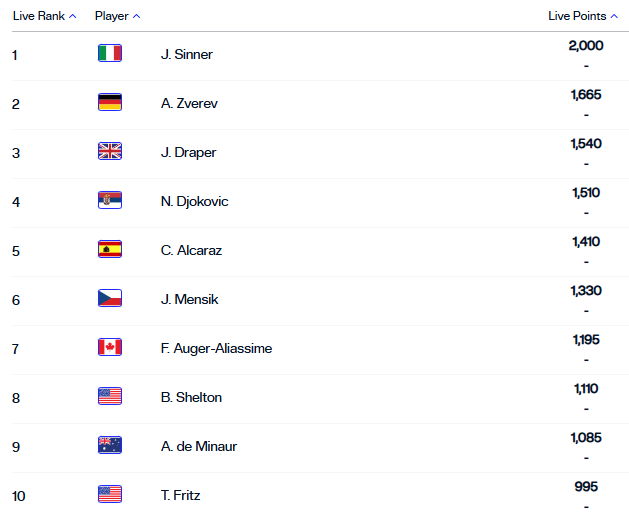This screenshot has height=520, width=629.
Task: Click the British flag beside J. Draper
Action: 110,152
